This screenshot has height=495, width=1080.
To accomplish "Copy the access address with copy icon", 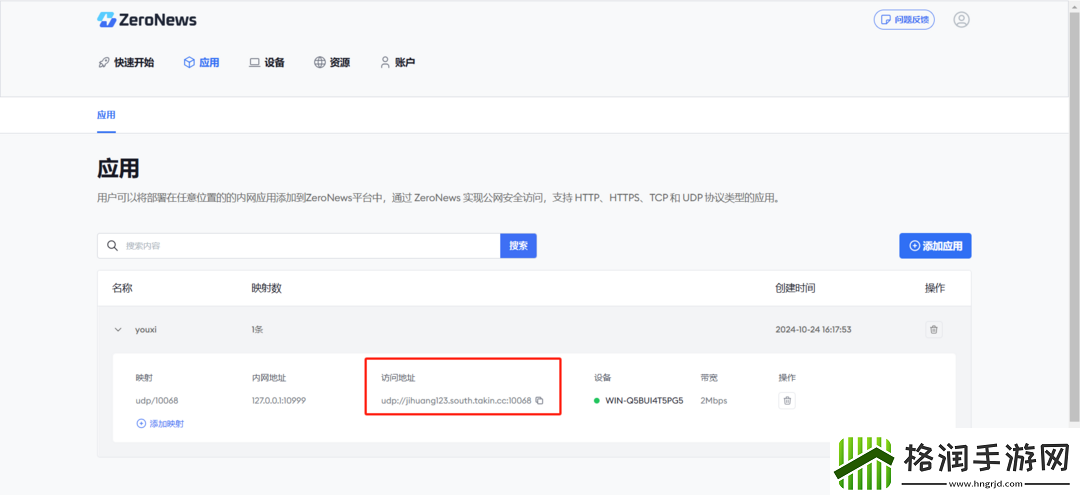I will click(540, 401).
